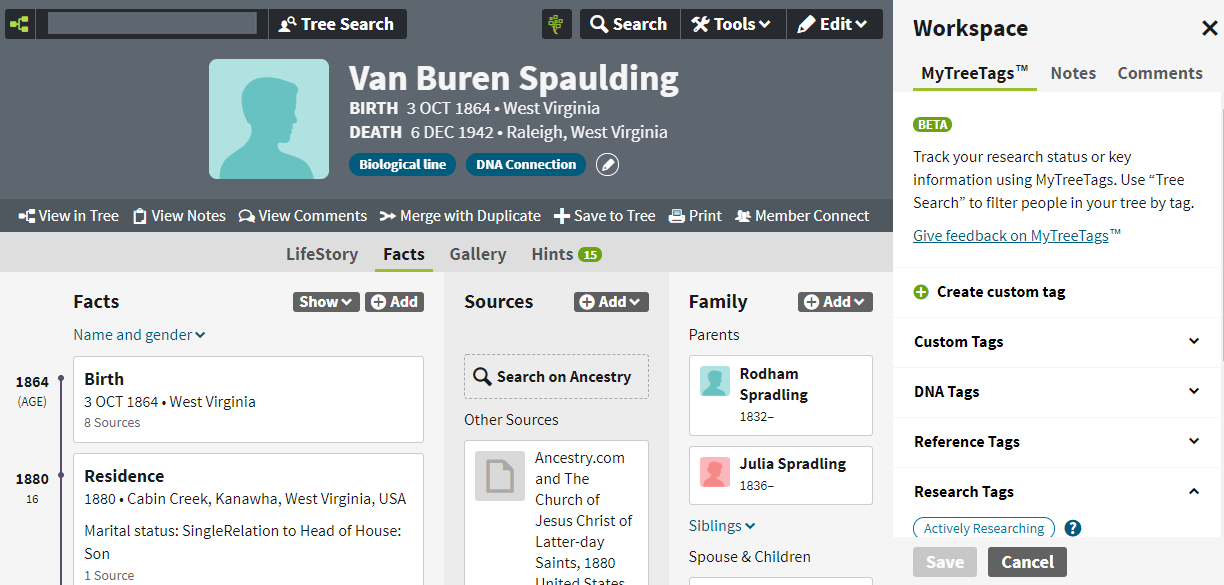Expand the Custom Tags section
This screenshot has width=1224, height=585.
click(1057, 342)
